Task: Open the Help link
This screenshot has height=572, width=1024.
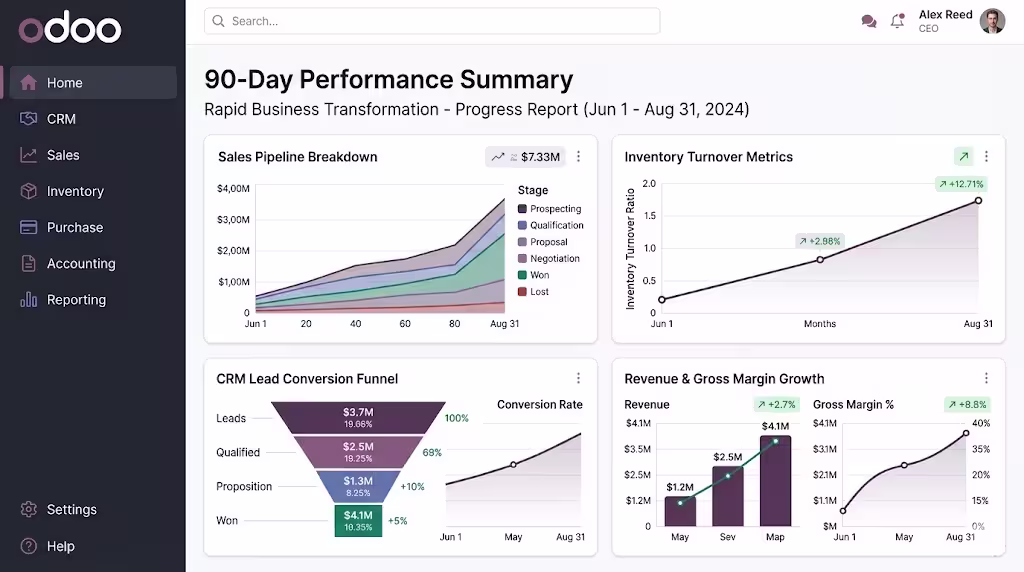Action: 60,546
